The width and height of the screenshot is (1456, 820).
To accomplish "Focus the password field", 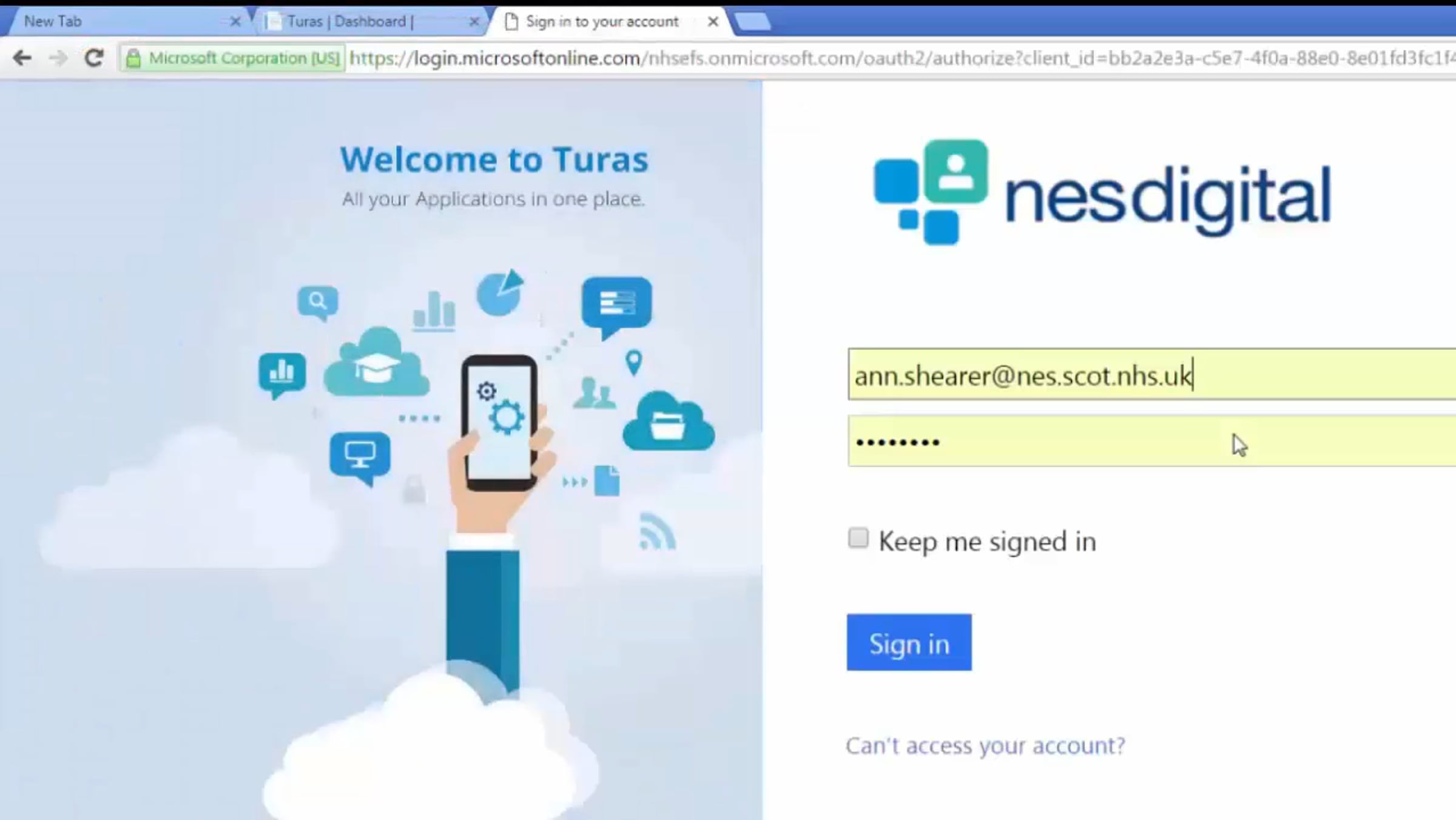I will (x=1152, y=442).
